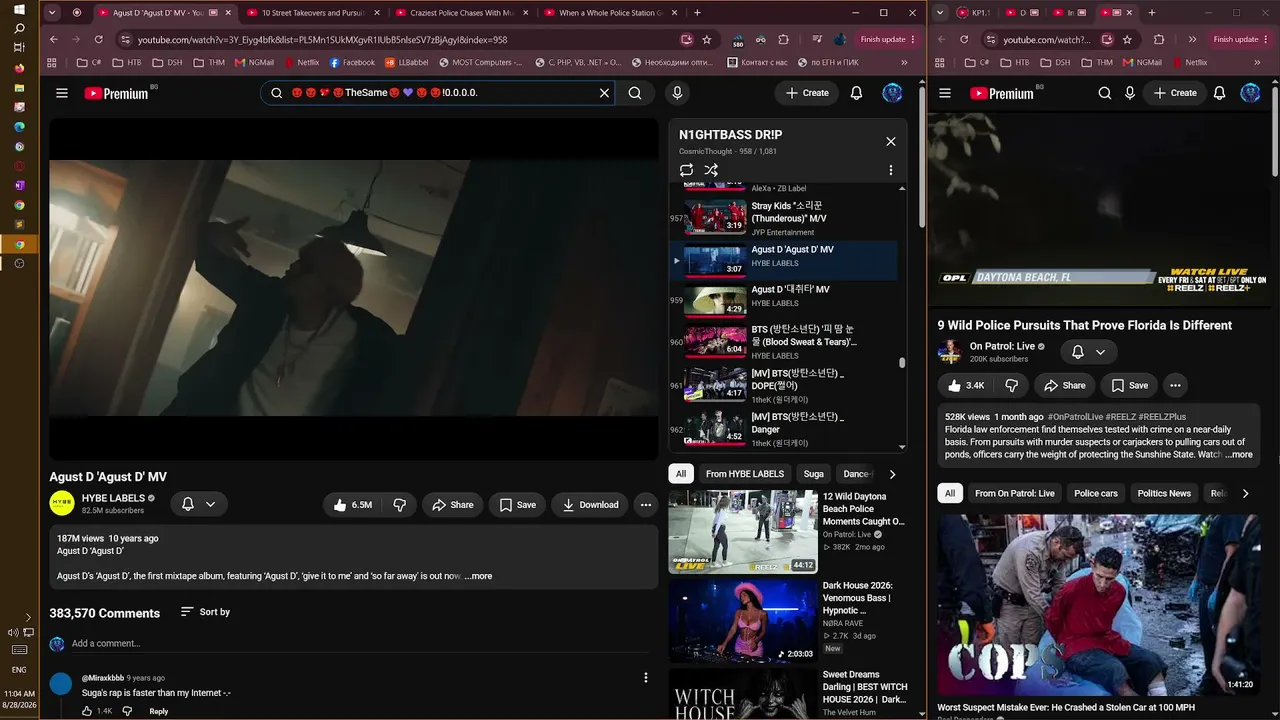Open N1GHTBASS DR!P playlist three-dot options
Screen dimensions: 1280x720
tap(891, 170)
